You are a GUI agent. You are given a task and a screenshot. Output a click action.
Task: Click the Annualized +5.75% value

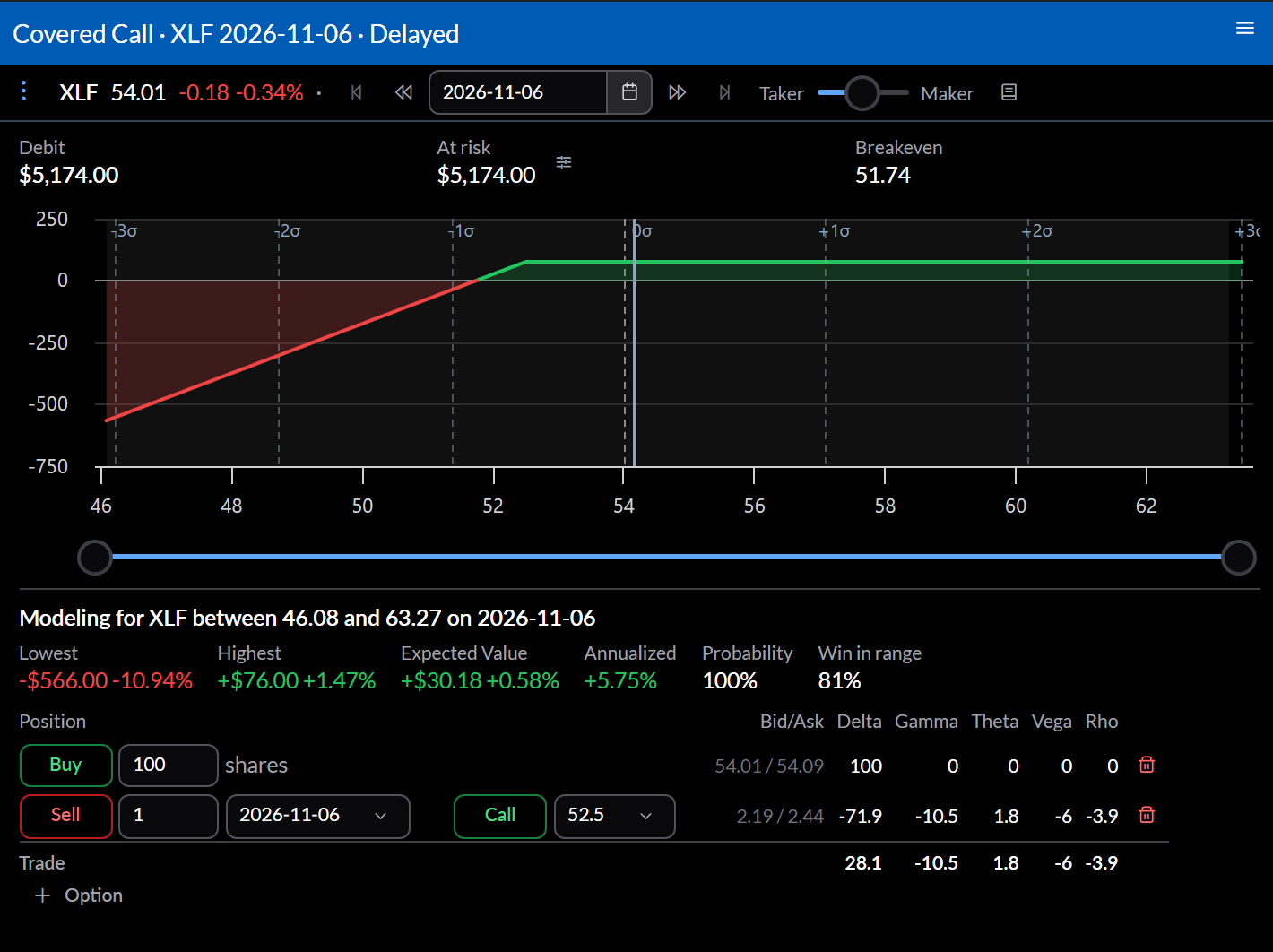click(x=620, y=680)
